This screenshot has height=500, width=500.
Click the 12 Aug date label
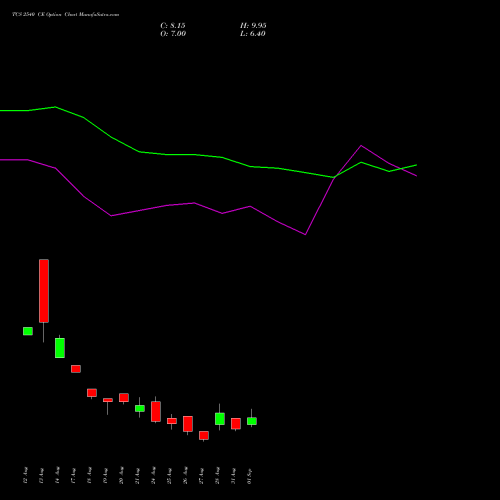[x=26, y=475]
